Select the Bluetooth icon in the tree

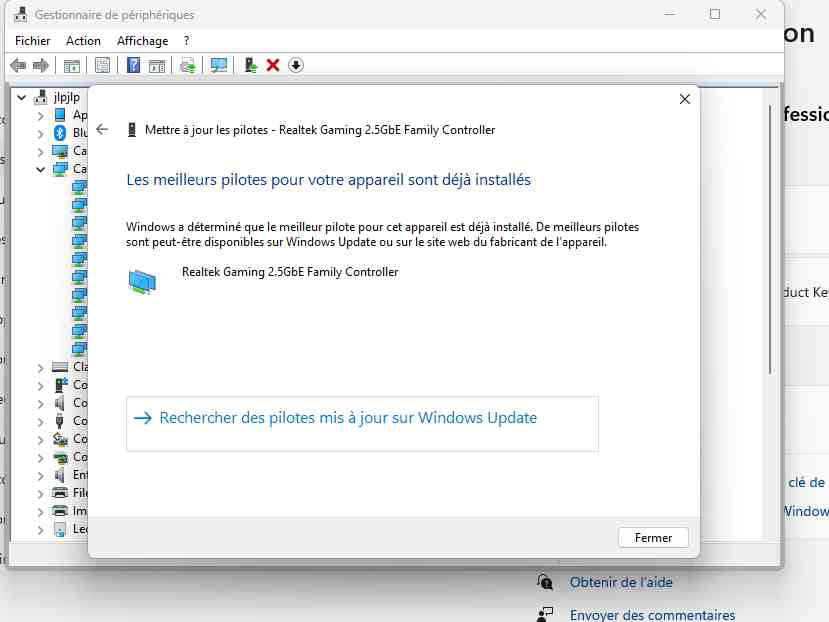tap(60, 133)
